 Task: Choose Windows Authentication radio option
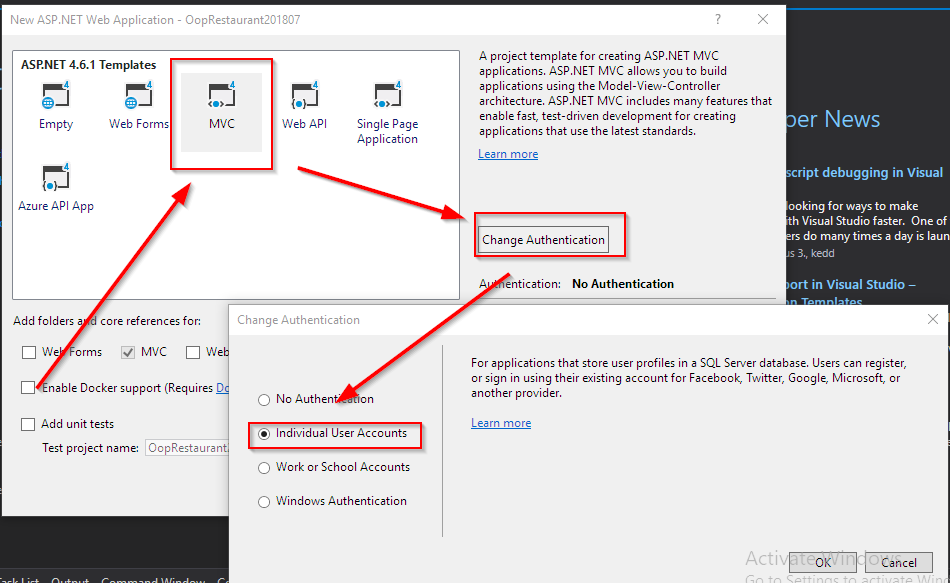click(264, 502)
